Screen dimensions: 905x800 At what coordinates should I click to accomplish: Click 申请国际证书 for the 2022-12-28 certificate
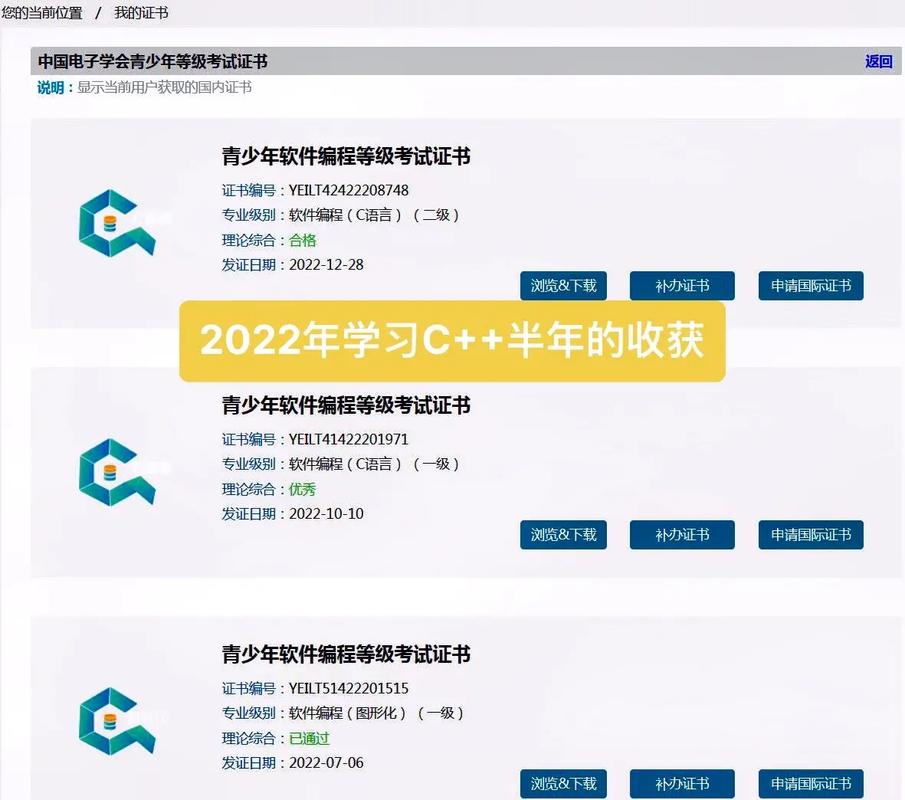tap(811, 286)
